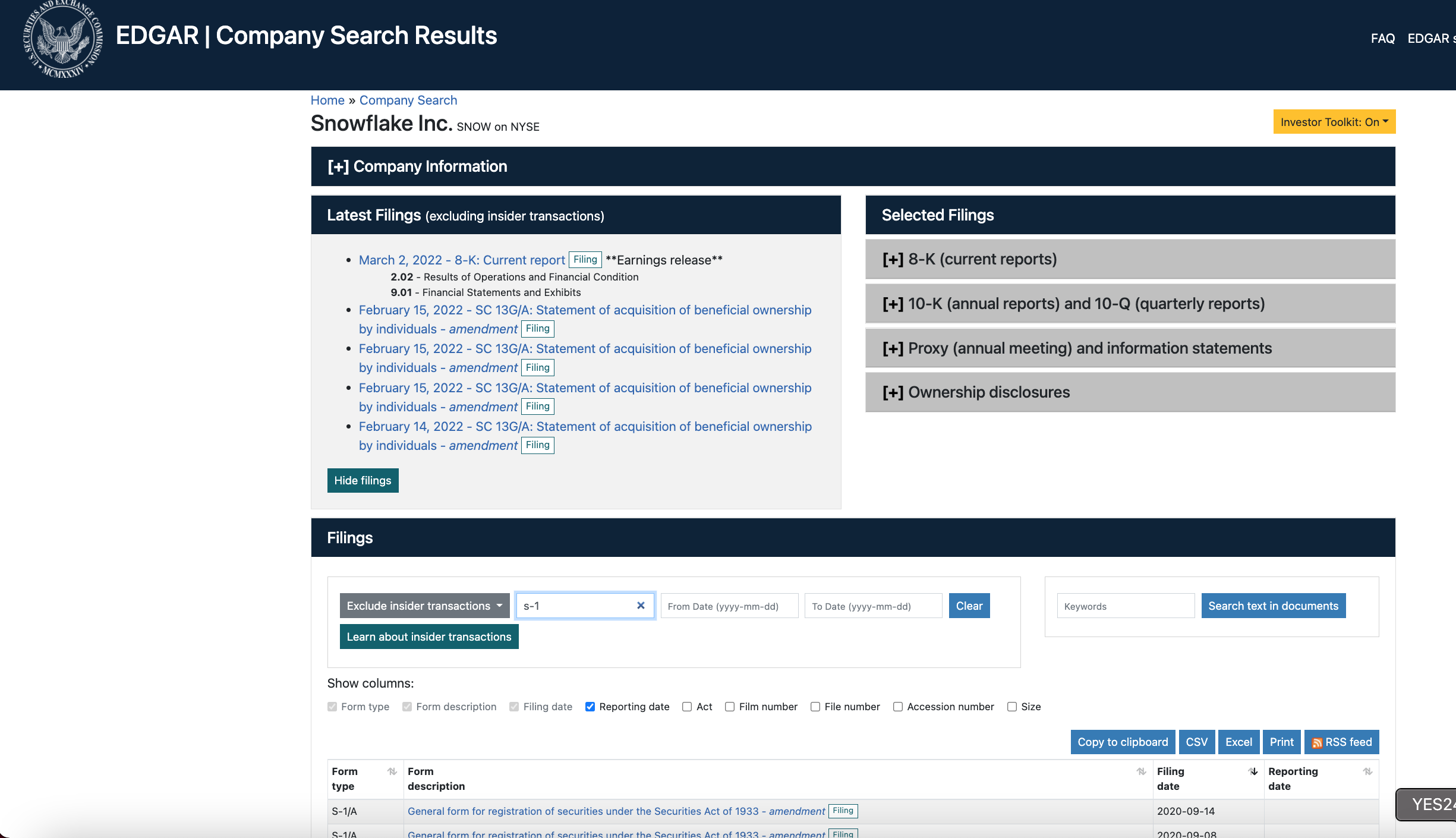Click Learn about insider transactions

(429, 637)
